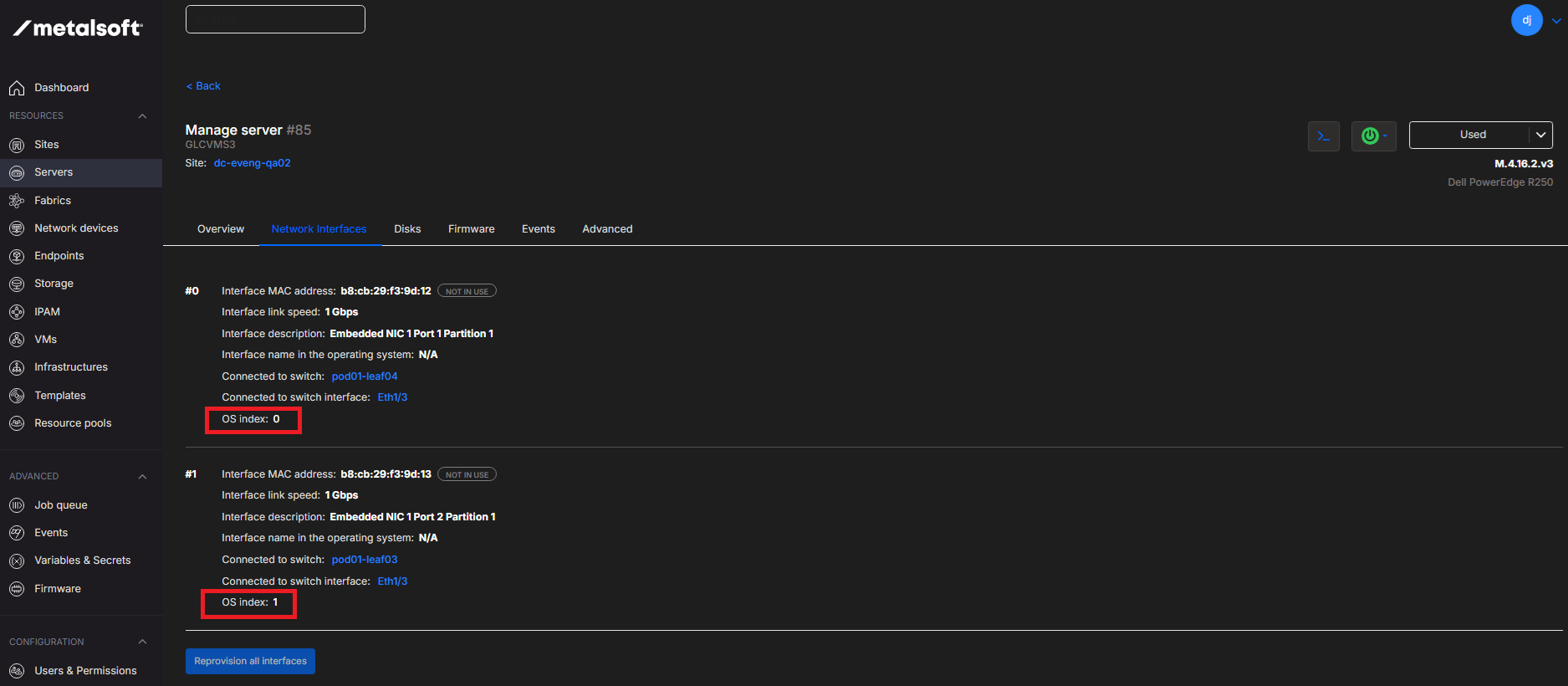
Task: Click the search input field
Action: [x=275, y=19]
